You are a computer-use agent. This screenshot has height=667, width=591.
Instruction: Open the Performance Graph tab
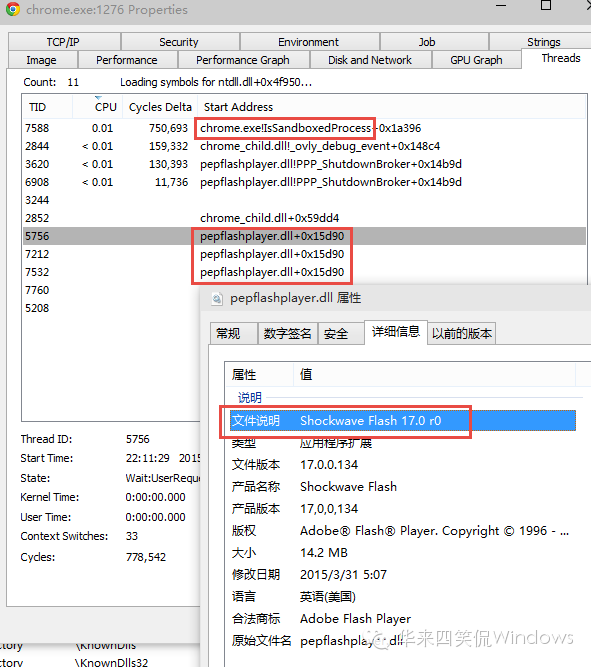tap(243, 60)
